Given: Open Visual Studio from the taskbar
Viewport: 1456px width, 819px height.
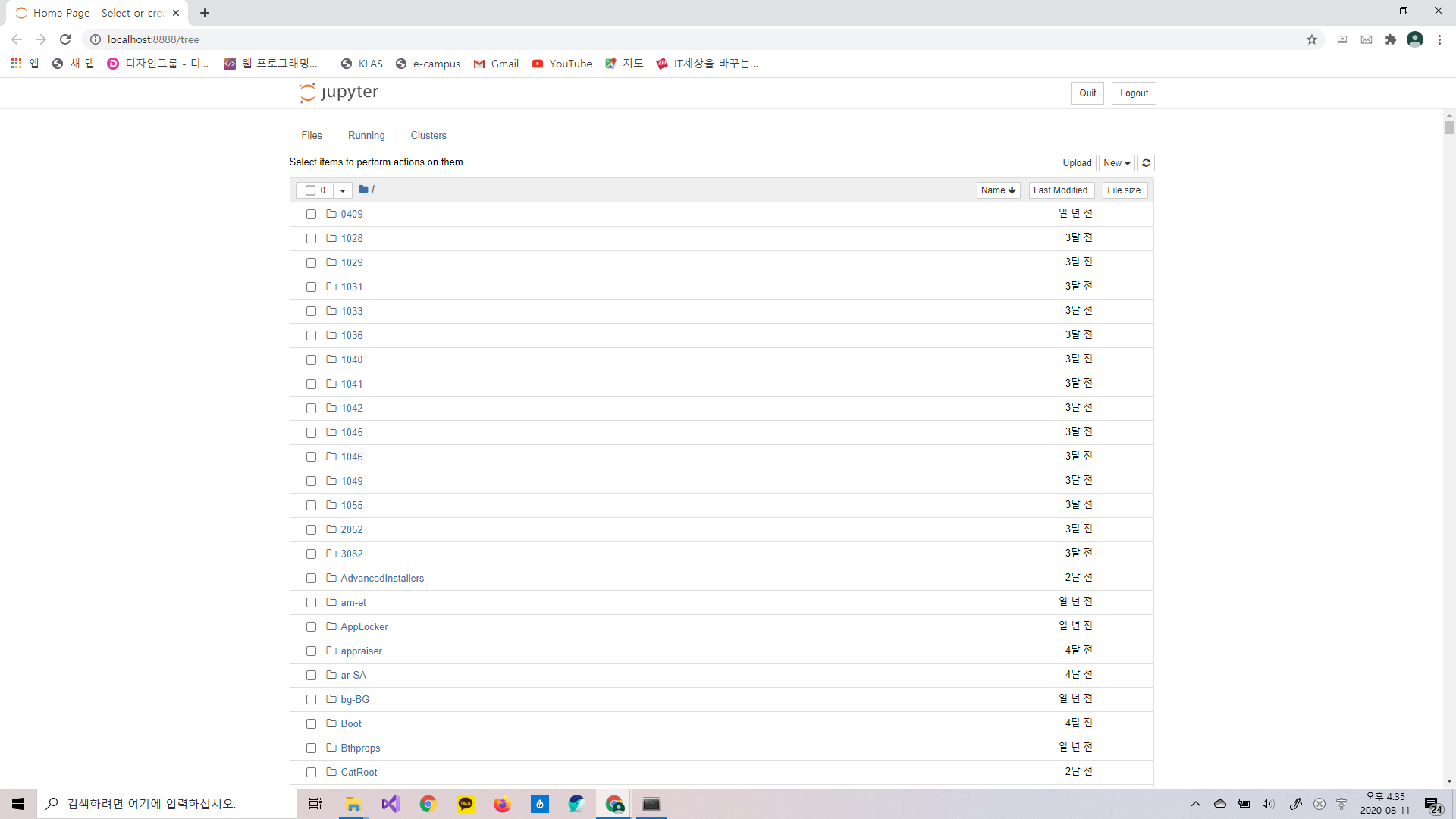Looking at the screenshot, I should pyautogui.click(x=391, y=804).
